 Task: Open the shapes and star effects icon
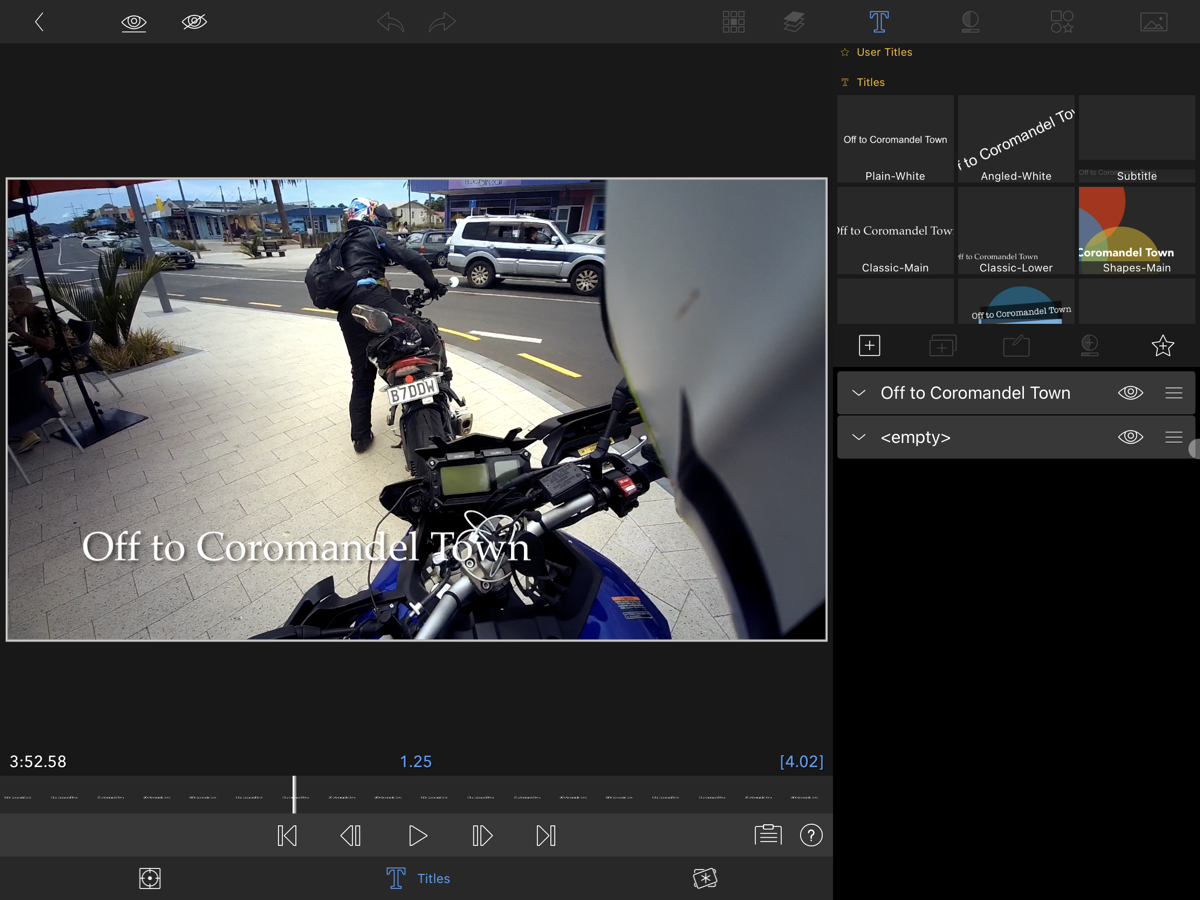[x=1062, y=22]
